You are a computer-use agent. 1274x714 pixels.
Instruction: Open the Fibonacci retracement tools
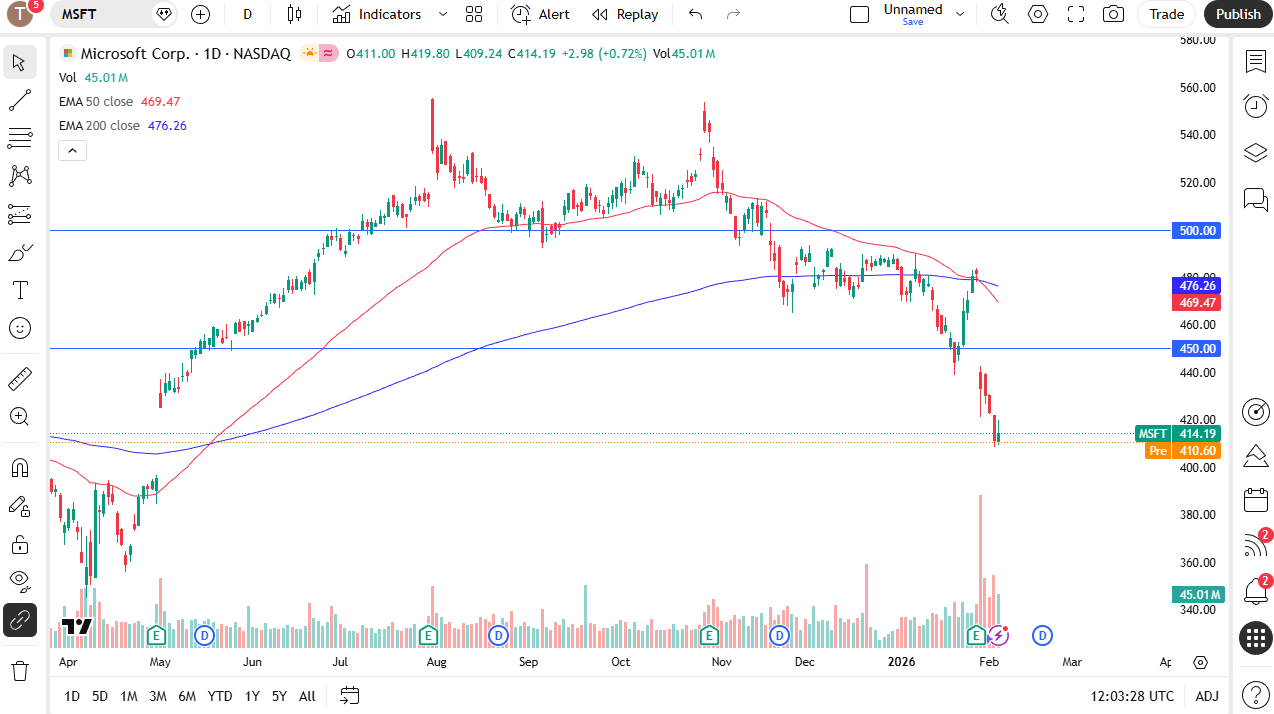click(19, 138)
